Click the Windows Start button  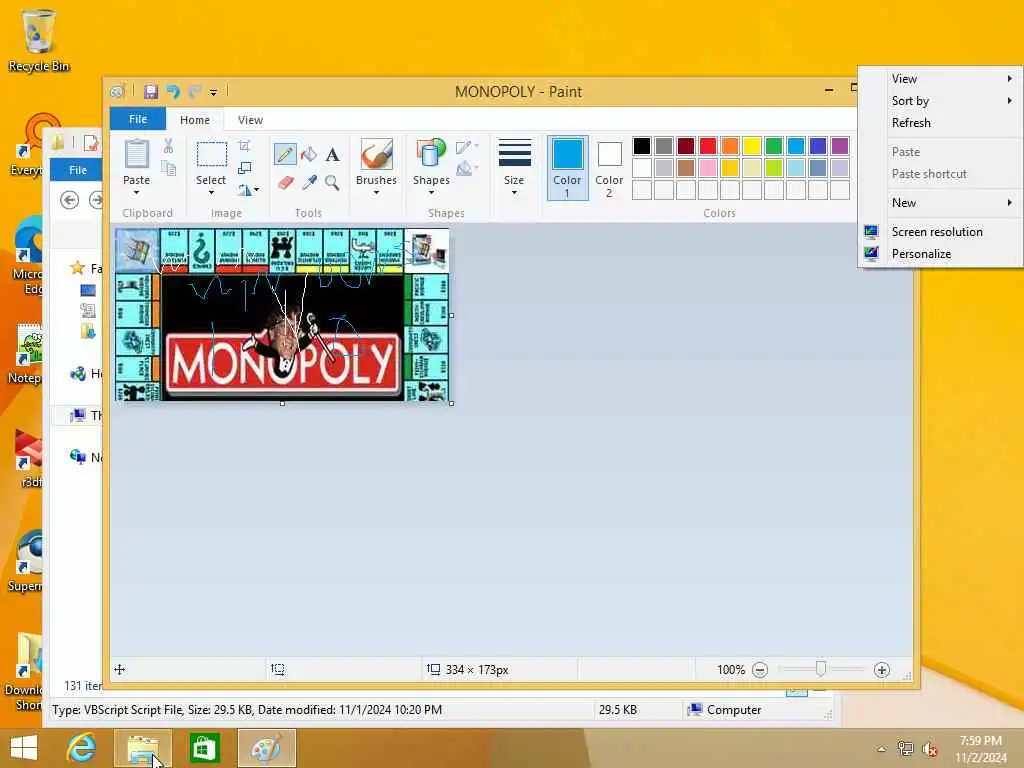(24, 748)
